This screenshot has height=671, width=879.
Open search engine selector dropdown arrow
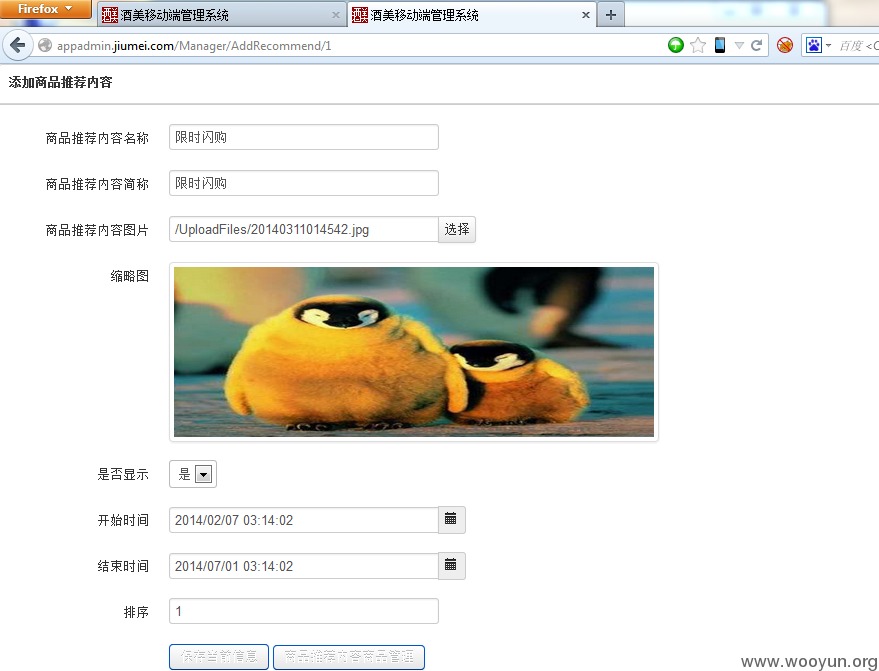click(828, 45)
